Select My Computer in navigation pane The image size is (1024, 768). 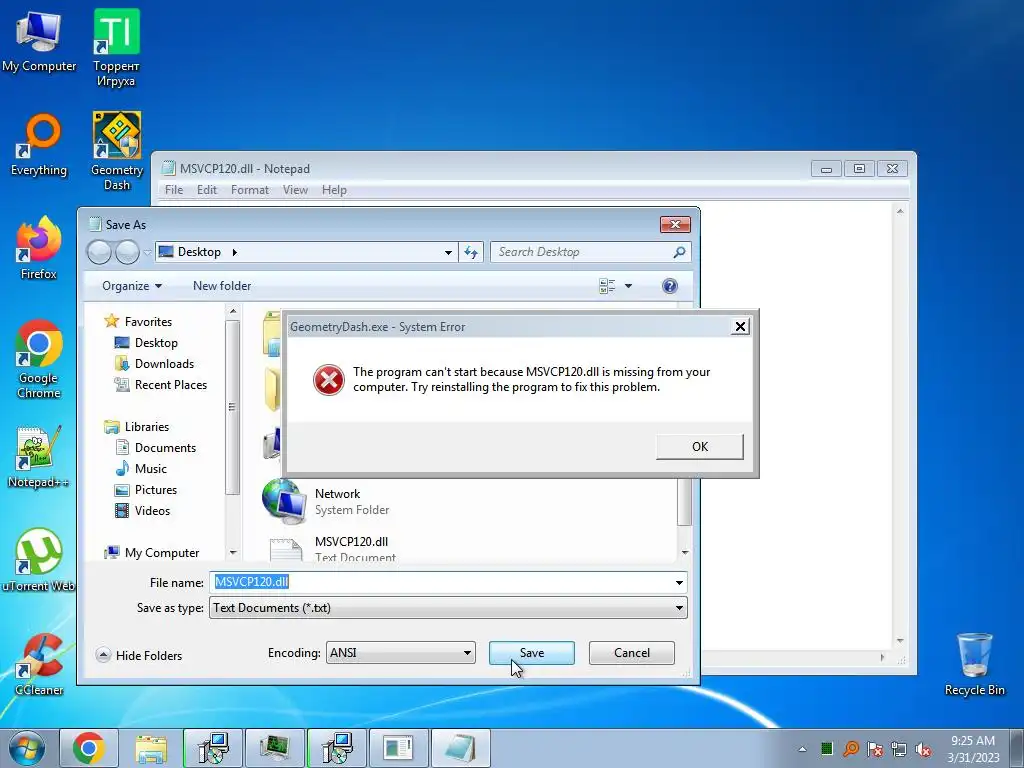[x=152, y=552]
